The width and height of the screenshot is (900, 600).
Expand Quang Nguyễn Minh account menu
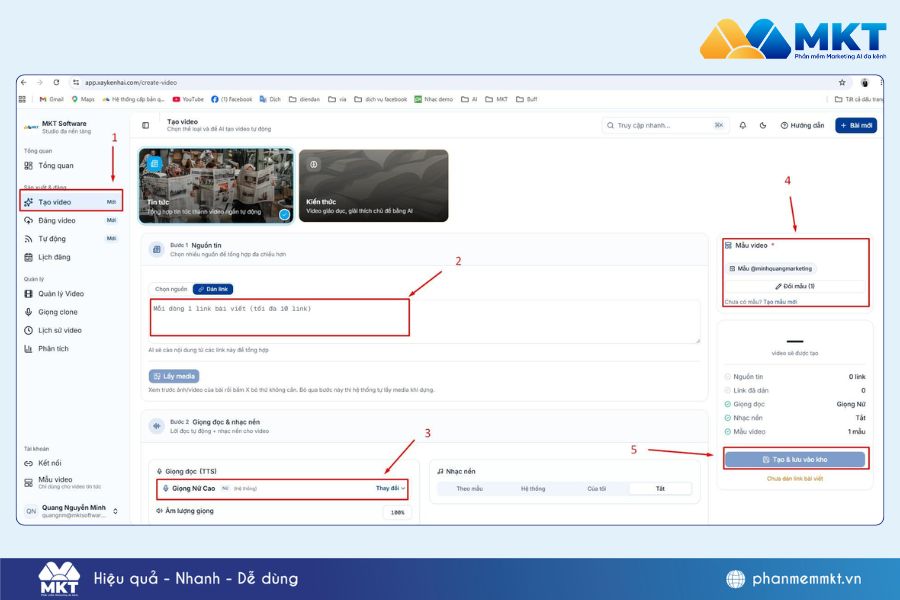[x=71, y=510]
